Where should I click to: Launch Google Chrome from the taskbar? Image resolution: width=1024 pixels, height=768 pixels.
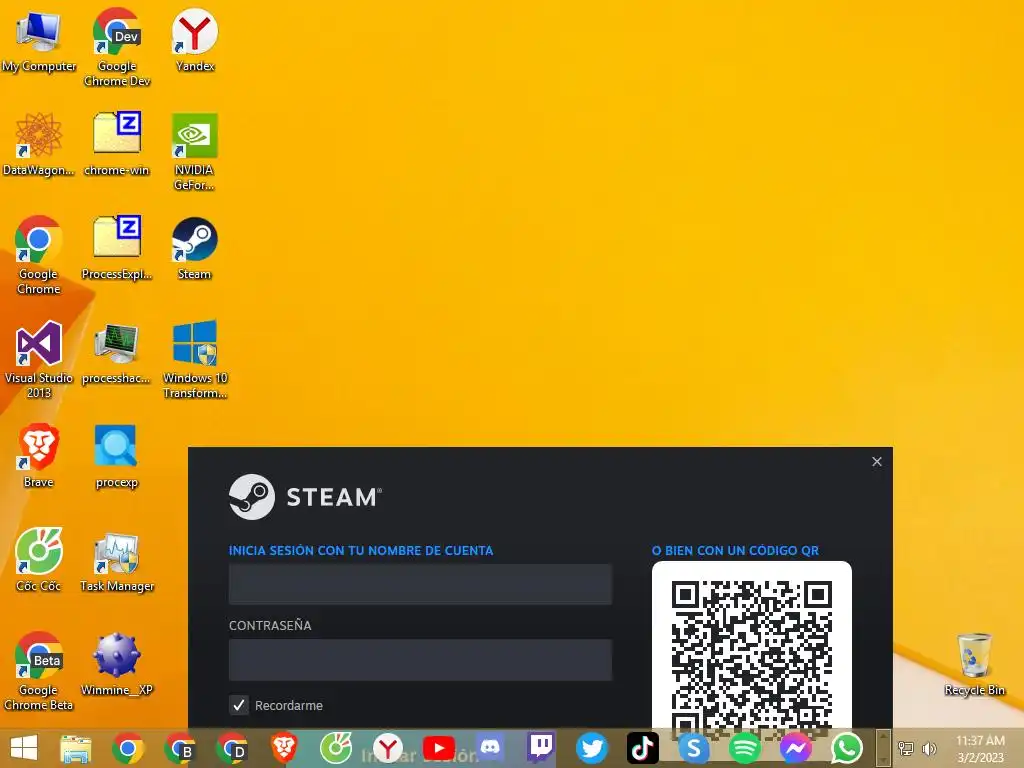point(128,748)
